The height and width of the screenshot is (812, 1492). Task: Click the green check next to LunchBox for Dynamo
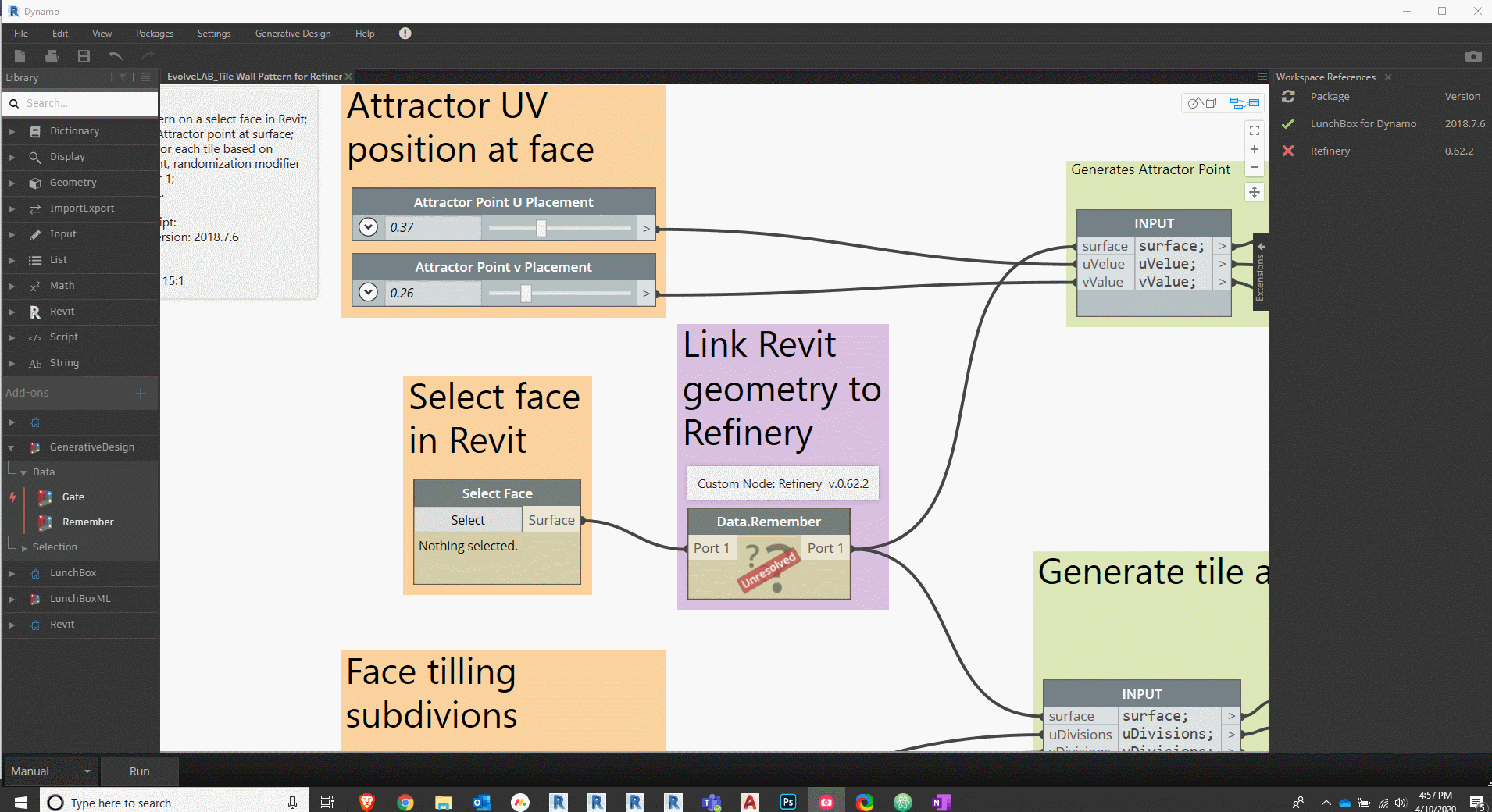[x=1288, y=123]
